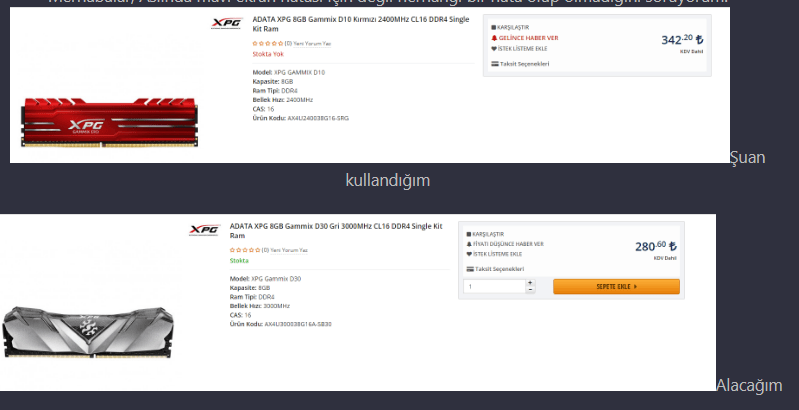Click FİYATI DÜŞÜNCE HABER VER link

pyautogui.click(x=505, y=244)
